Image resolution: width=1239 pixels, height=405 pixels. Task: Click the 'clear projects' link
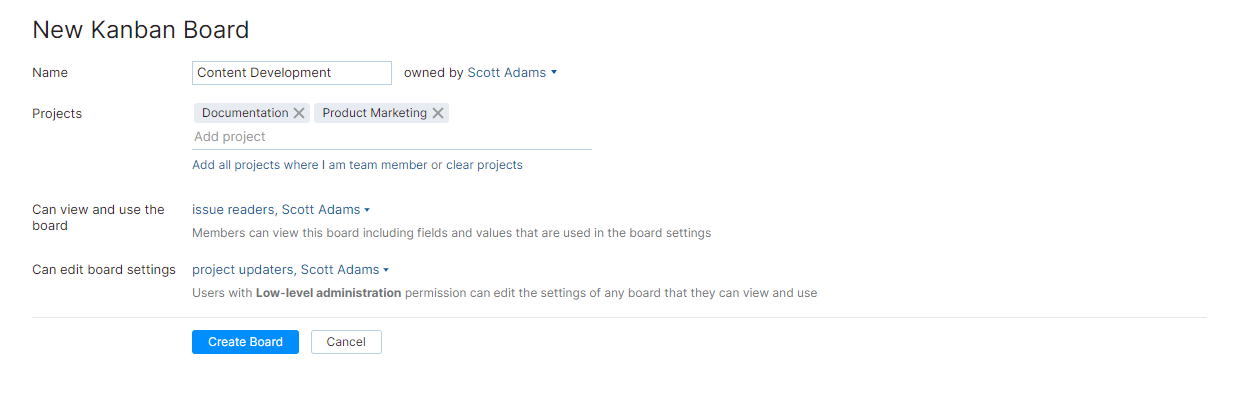484,165
